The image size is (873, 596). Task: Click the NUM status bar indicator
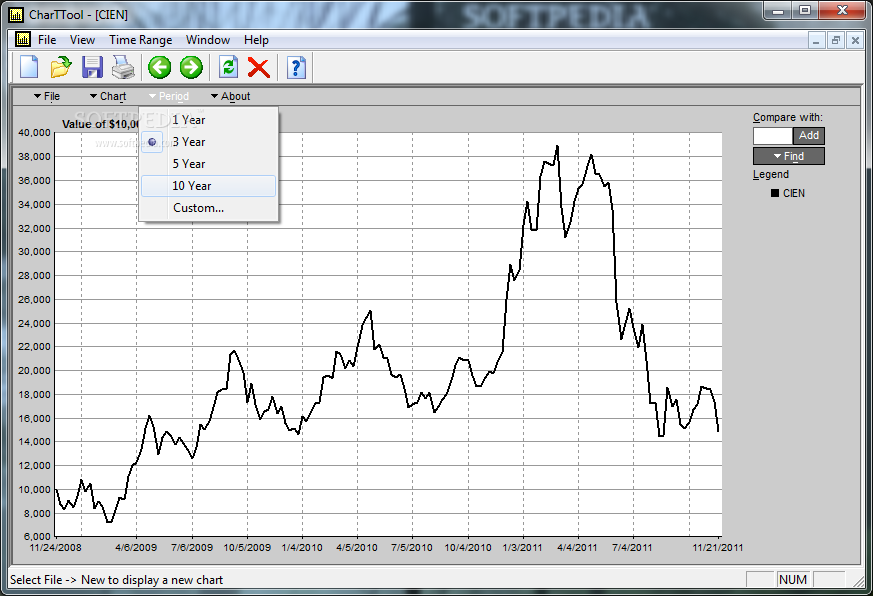(793, 580)
